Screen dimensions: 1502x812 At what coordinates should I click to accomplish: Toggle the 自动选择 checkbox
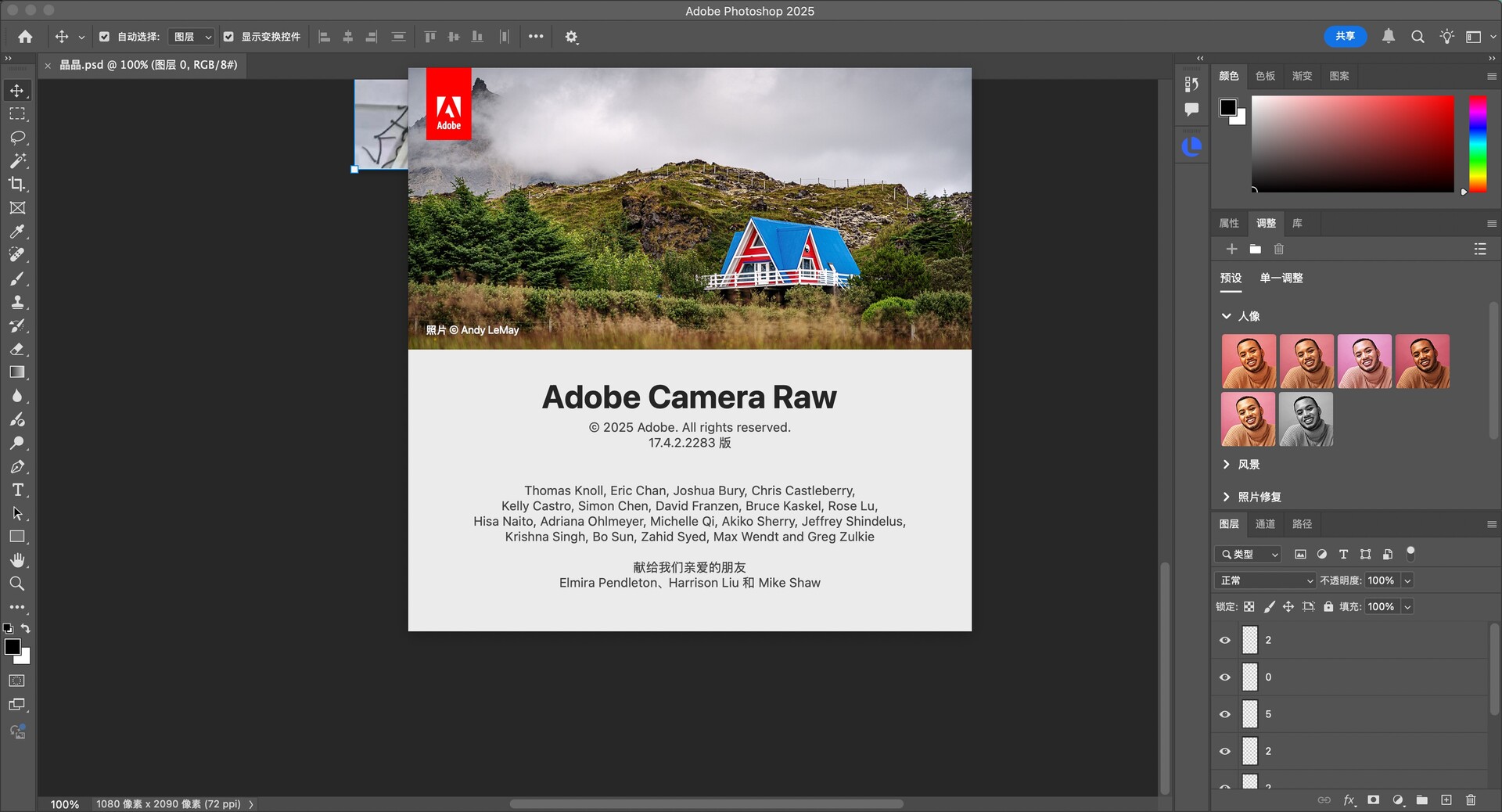pos(104,37)
